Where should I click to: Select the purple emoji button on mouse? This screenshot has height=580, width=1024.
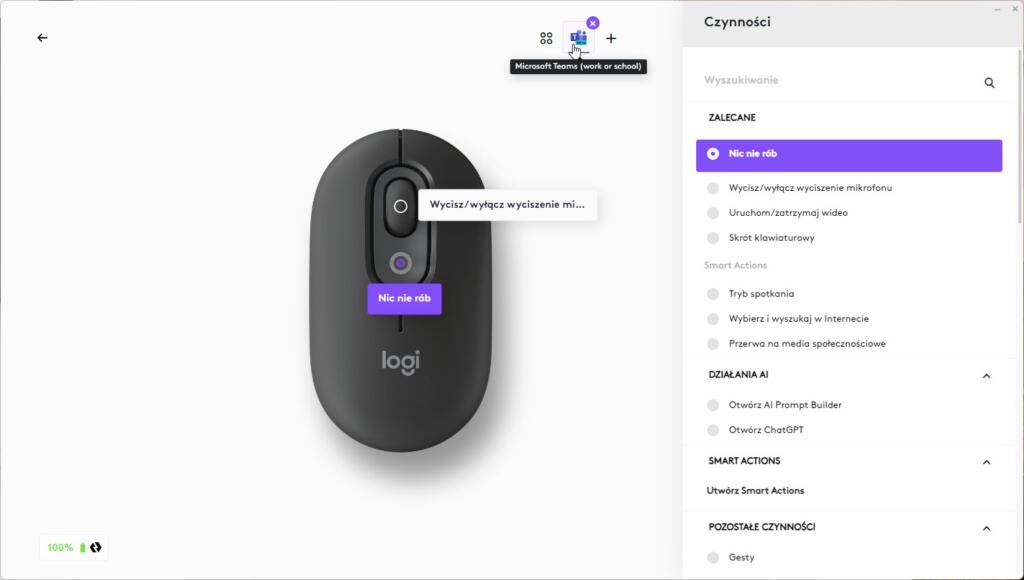coord(400,263)
